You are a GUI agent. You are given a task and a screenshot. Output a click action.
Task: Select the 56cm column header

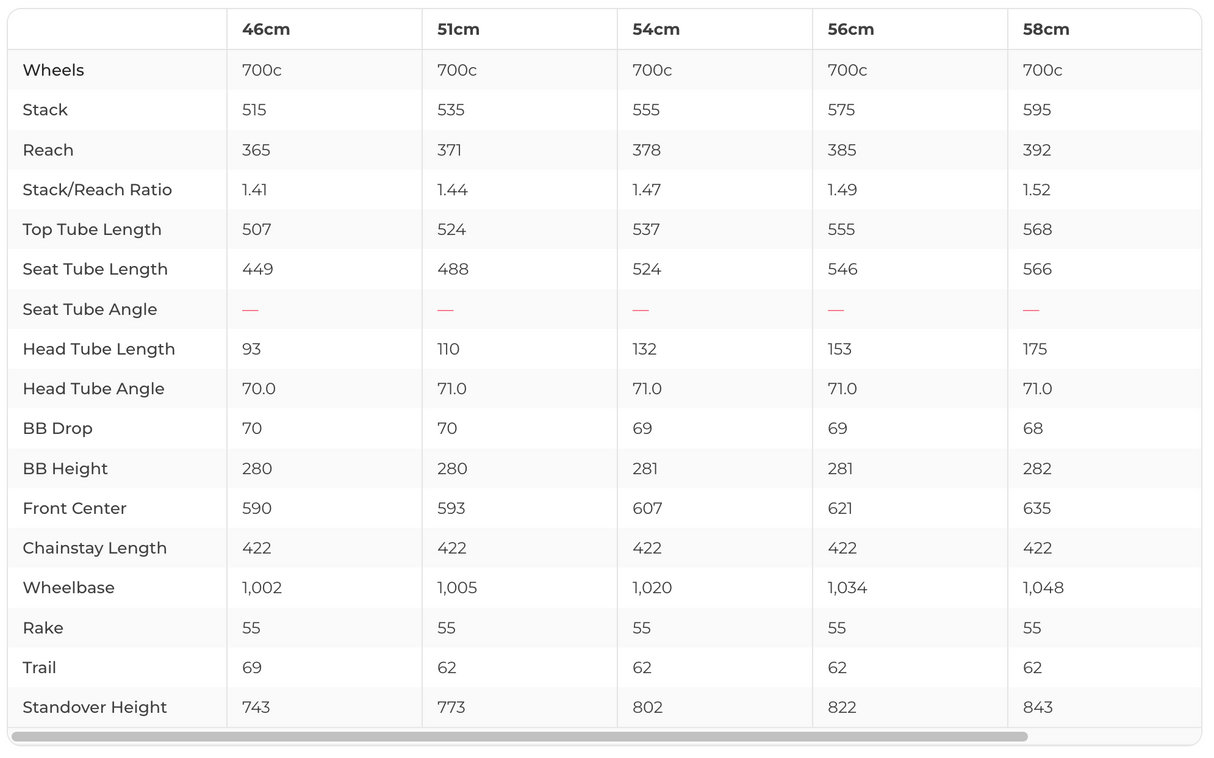point(851,30)
